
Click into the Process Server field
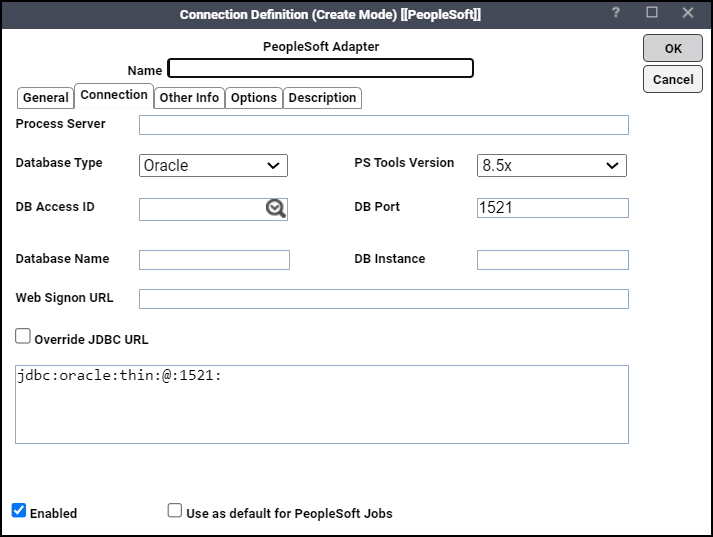(384, 125)
